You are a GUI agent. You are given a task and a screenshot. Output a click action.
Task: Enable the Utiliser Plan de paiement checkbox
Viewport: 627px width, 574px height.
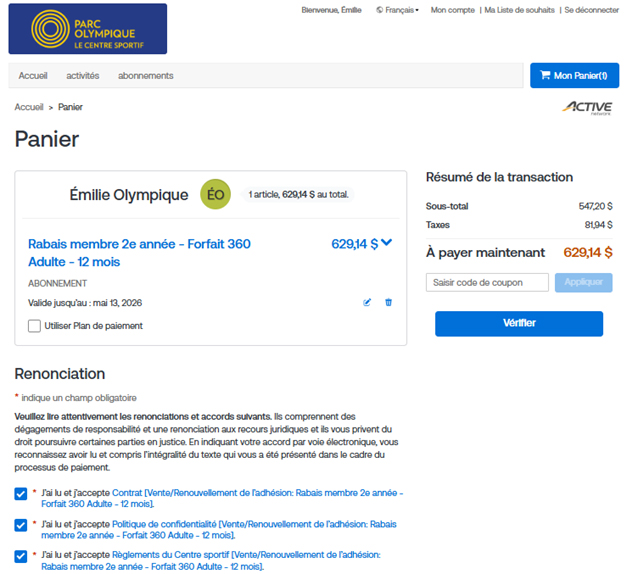[35, 326]
